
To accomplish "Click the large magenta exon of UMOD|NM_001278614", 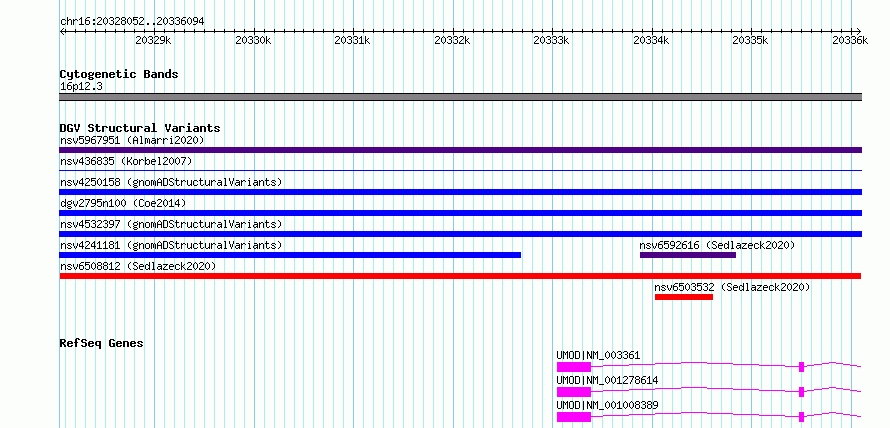I will click(x=574, y=392).
